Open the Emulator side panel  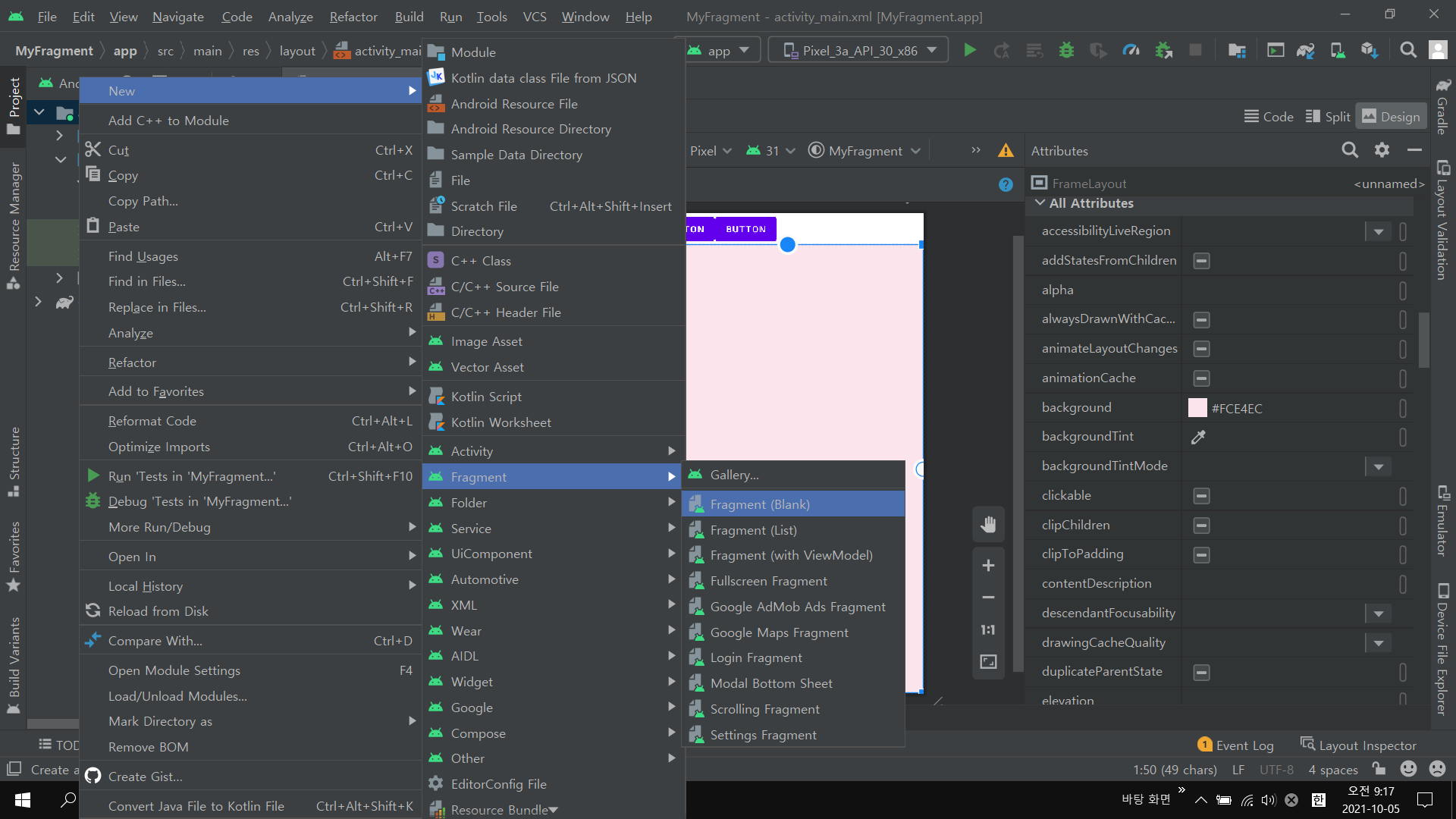pos(1442,521)
